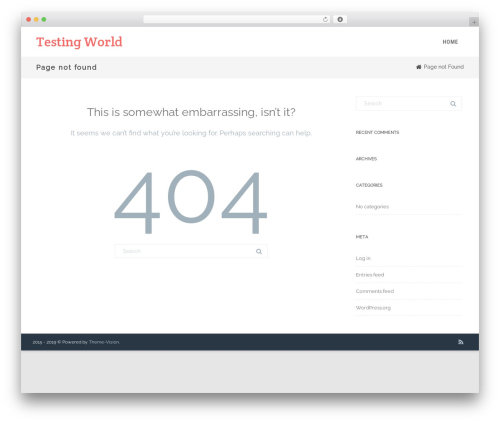The image size is (500, 423).
Task: Click the Recent Comments heading
Action: point(377,132)
